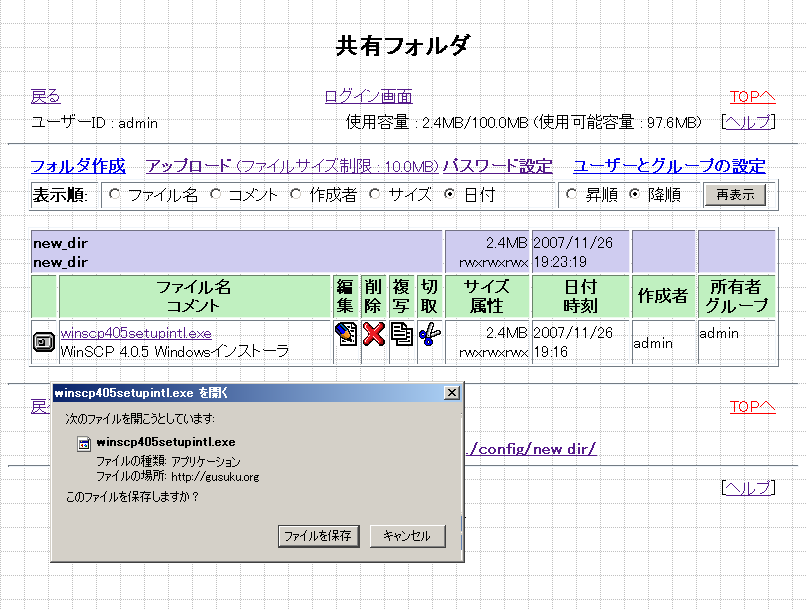
Task: Click the scissors cut icon
Action: [429, 334]
